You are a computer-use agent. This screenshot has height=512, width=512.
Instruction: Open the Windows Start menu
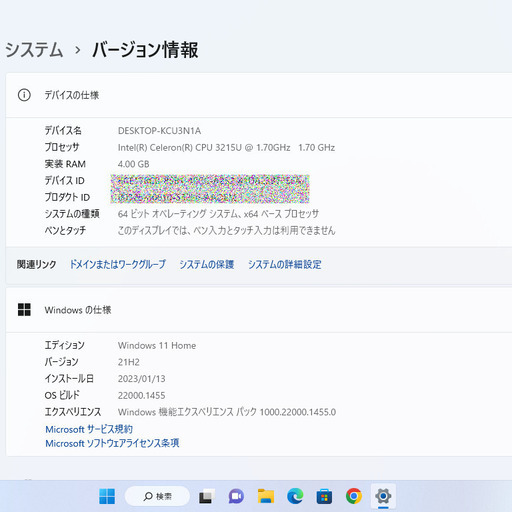107,496
